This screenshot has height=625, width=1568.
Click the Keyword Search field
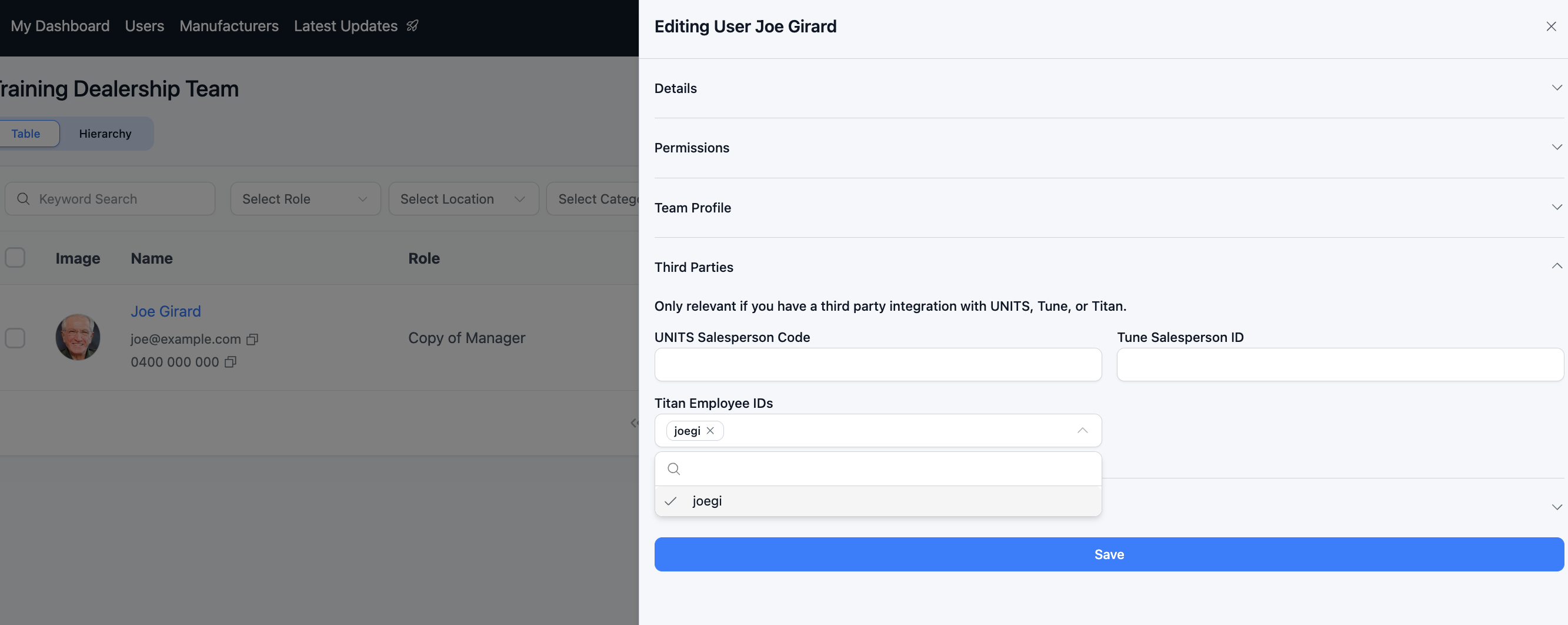(x=110, y=199)
